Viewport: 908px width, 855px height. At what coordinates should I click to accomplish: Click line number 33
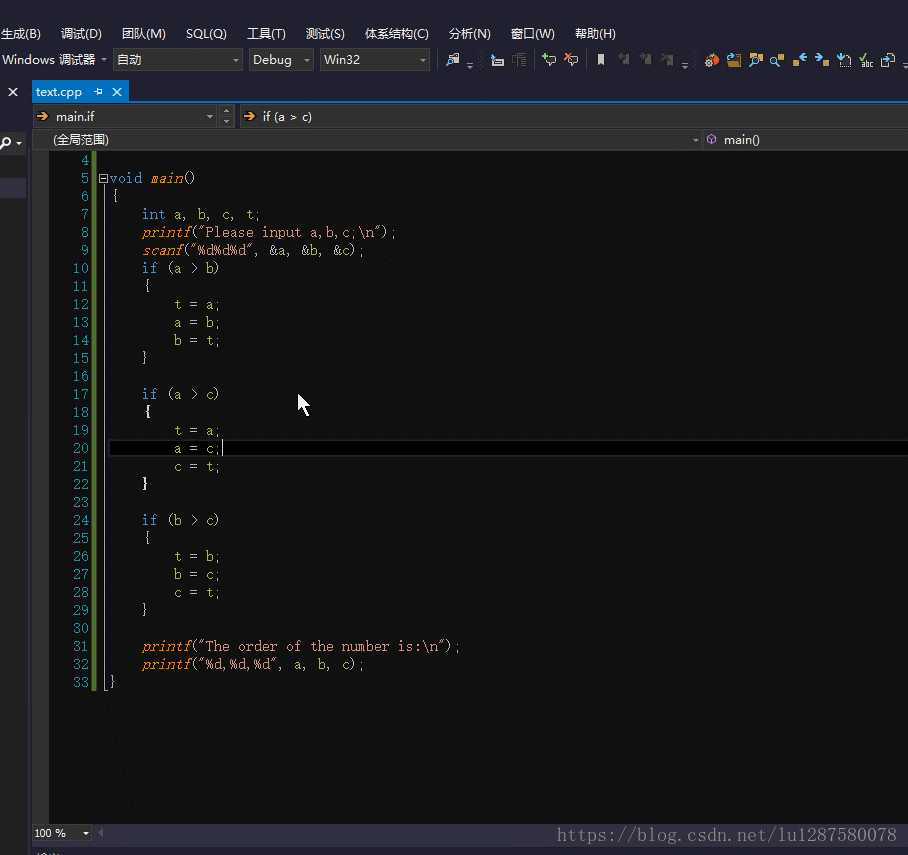81,682
